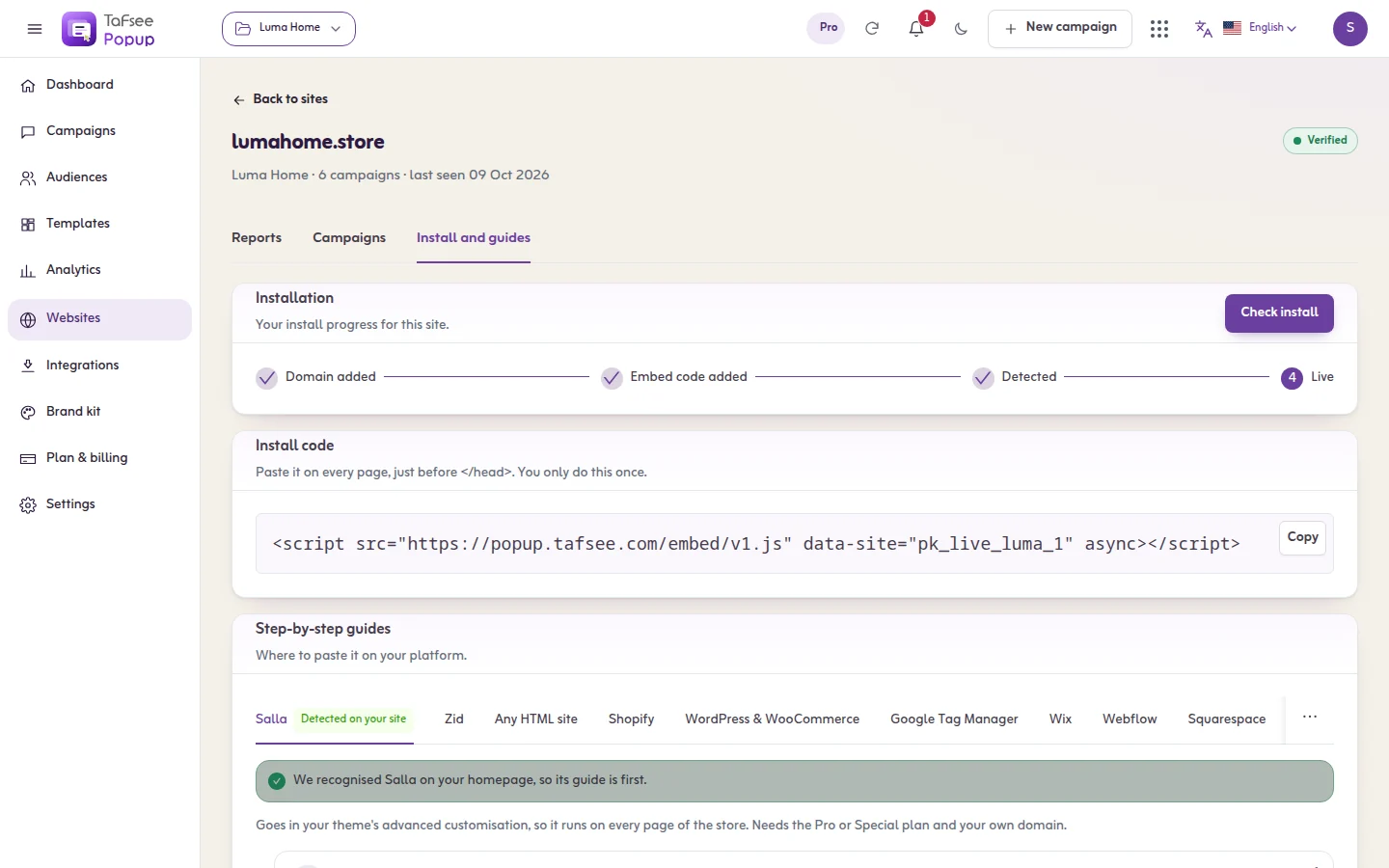Open Templates in sidebar
This screenshot has height=868, width=1389.
tap(99, 224)
